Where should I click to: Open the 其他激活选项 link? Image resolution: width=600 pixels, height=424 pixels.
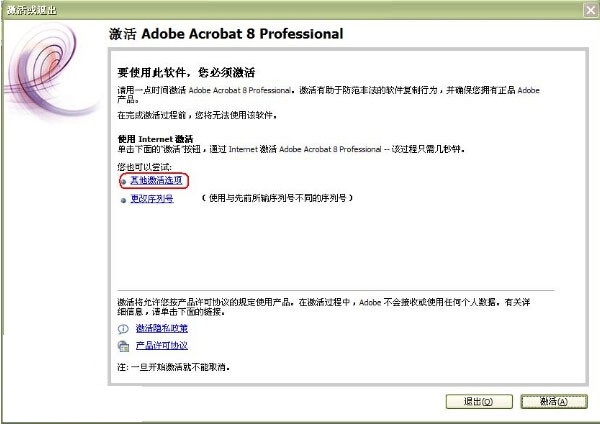click(156, 180)
